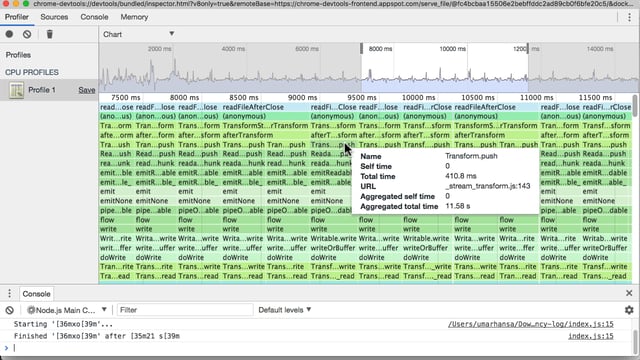Viewport: 640px width, 360px height.
Task: Click the clear all profiles icon
Action: [x=27, y=34]
